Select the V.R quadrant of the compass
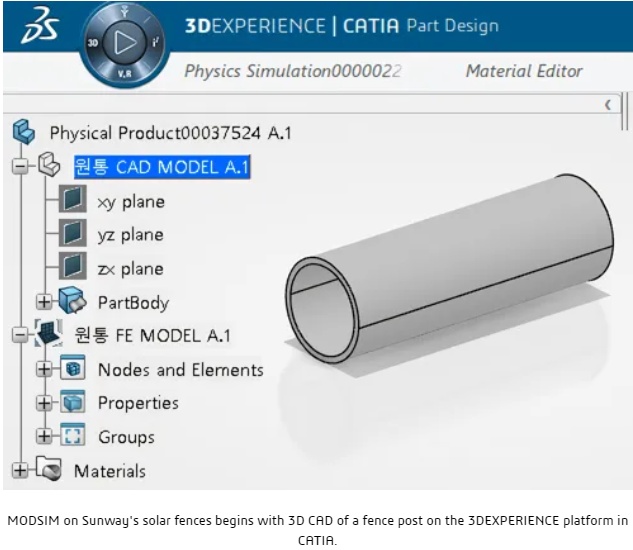Screen dimensions: 633x550 [124, 74]
